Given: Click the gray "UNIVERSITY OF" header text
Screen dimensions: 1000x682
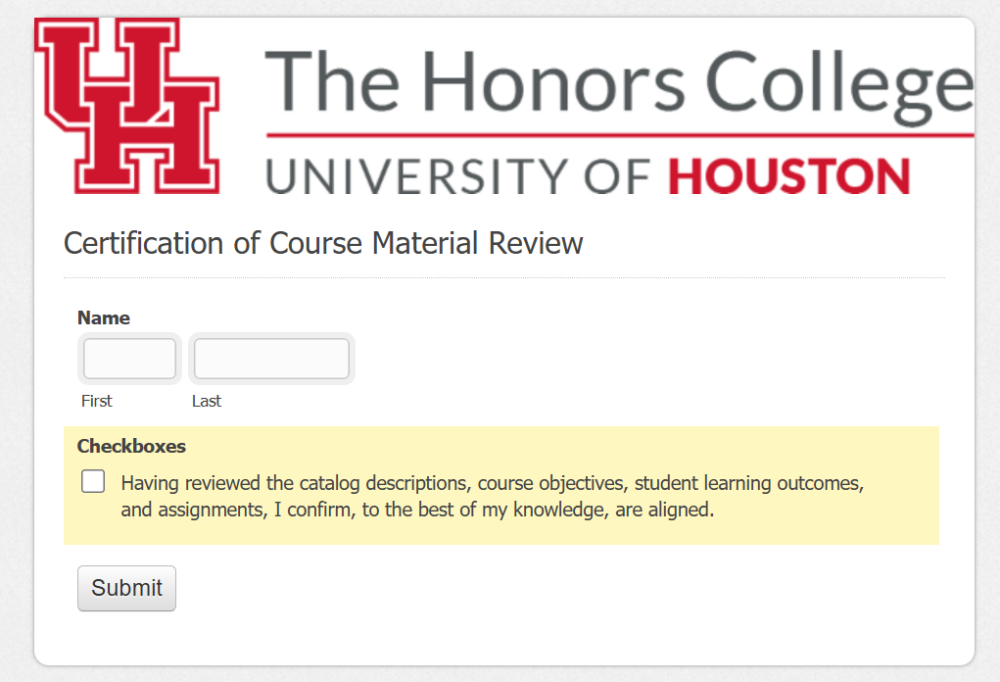Looking at the screenshot, I should (460, 176).
